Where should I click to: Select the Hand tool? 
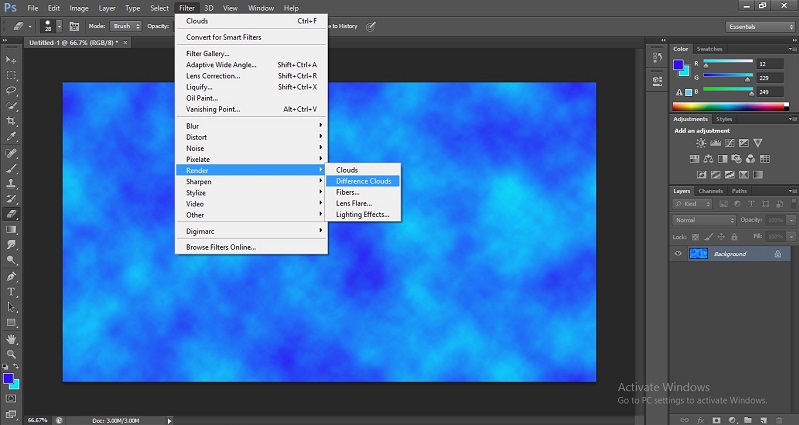[x=11, y=339]
